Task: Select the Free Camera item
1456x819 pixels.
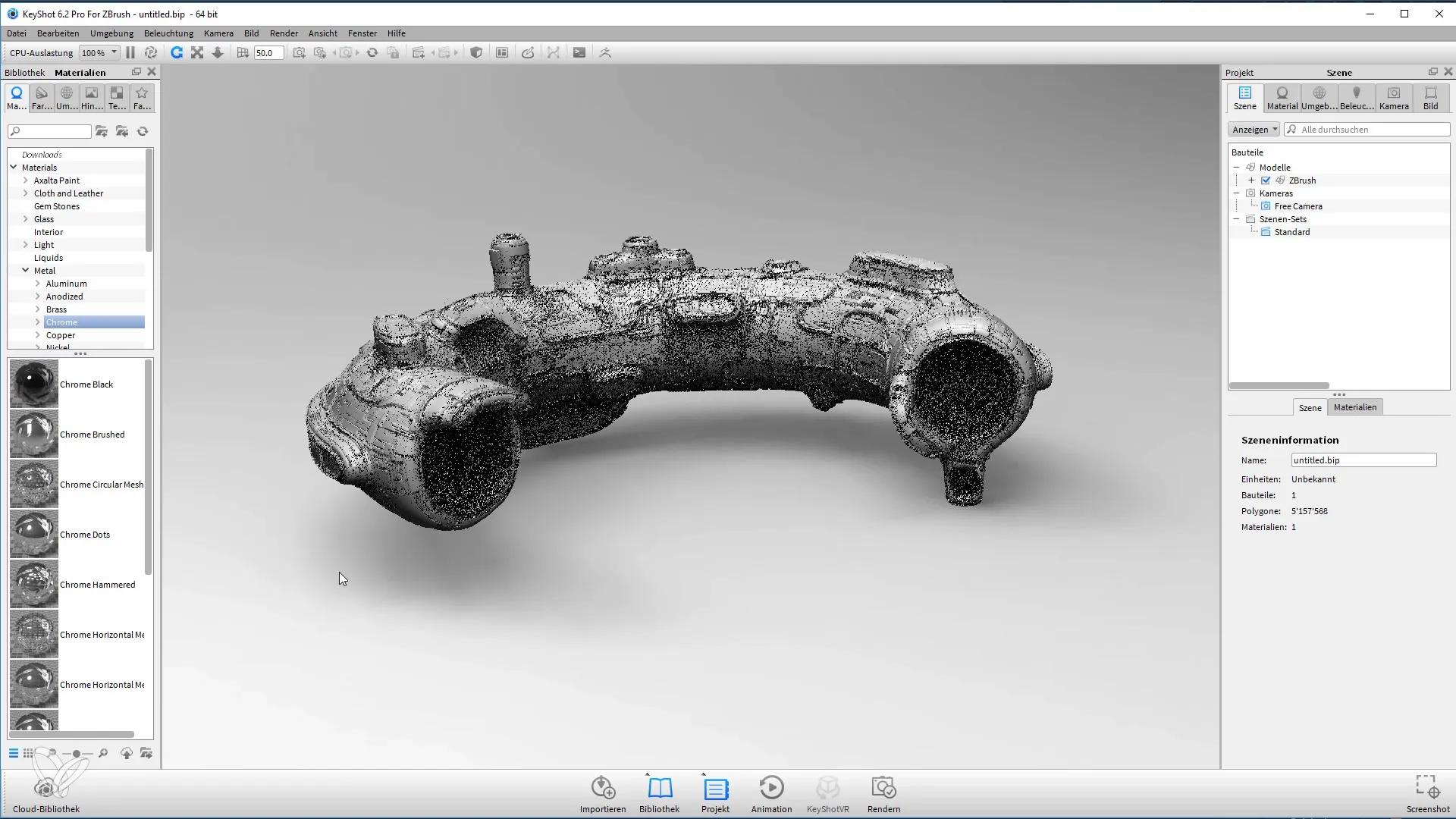Action: tap(1298, 206)
